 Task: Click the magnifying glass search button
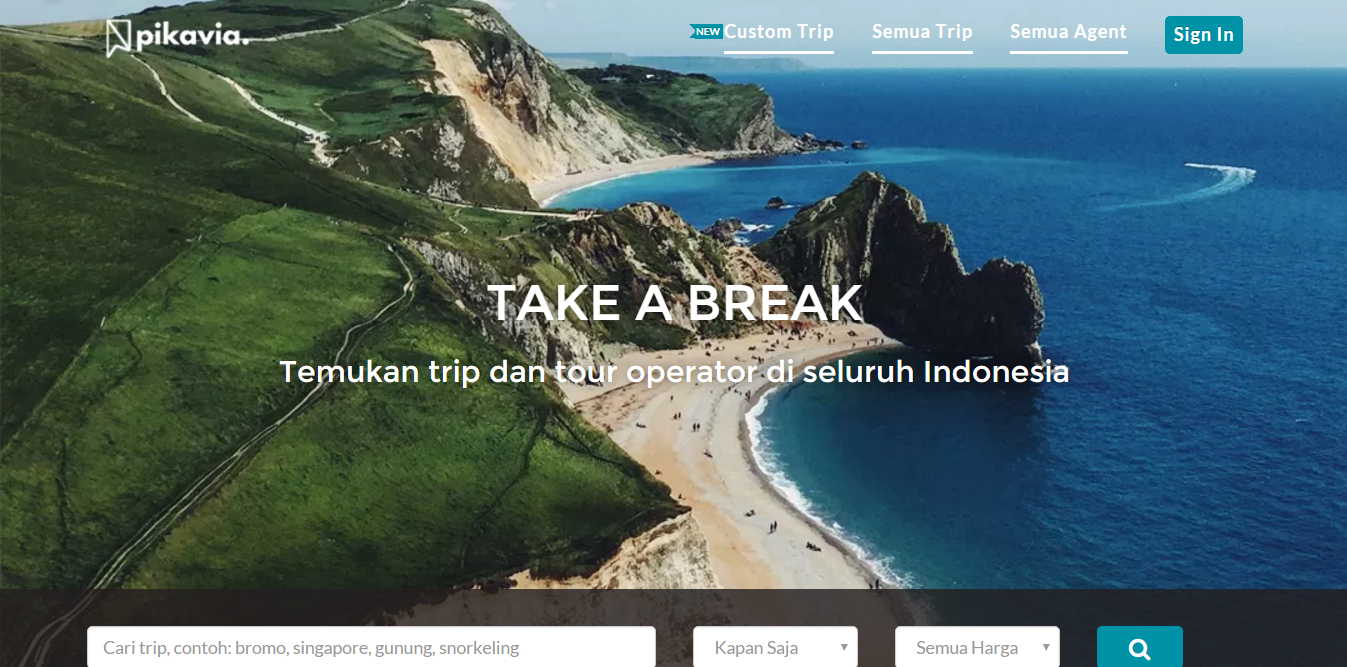point(1140,647)
